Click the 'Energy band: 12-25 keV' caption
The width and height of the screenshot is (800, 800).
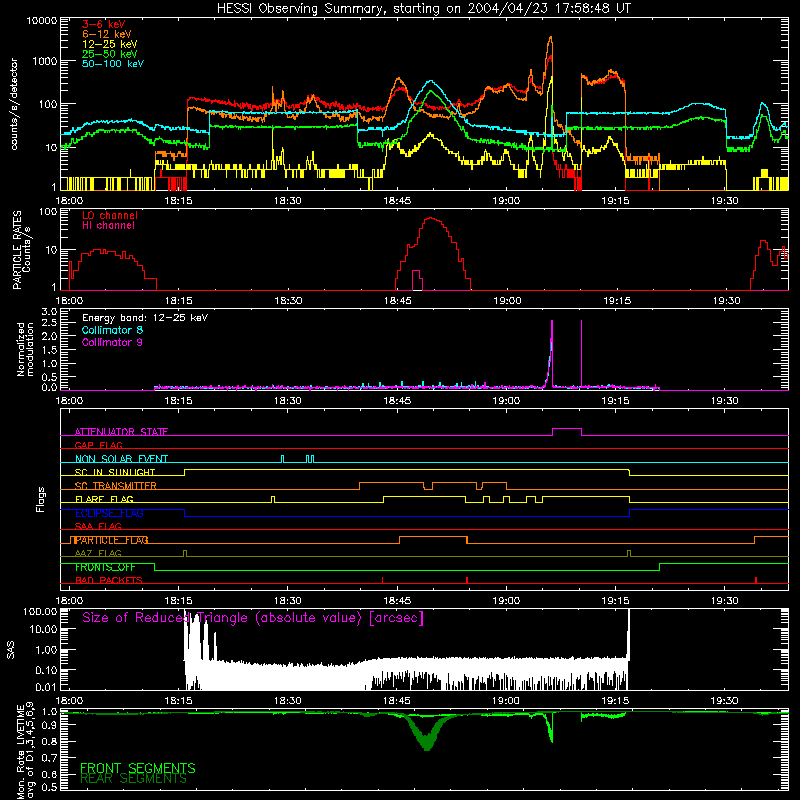(x=144, y=318)
